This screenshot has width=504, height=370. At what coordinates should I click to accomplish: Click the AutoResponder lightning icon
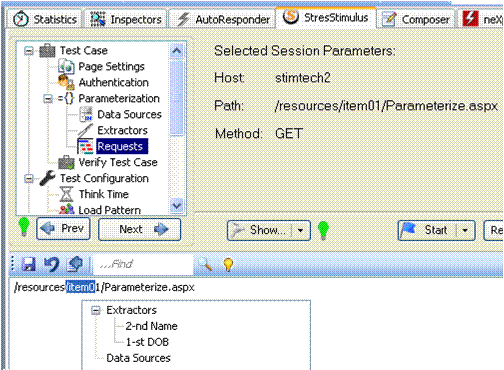[183, 19]
